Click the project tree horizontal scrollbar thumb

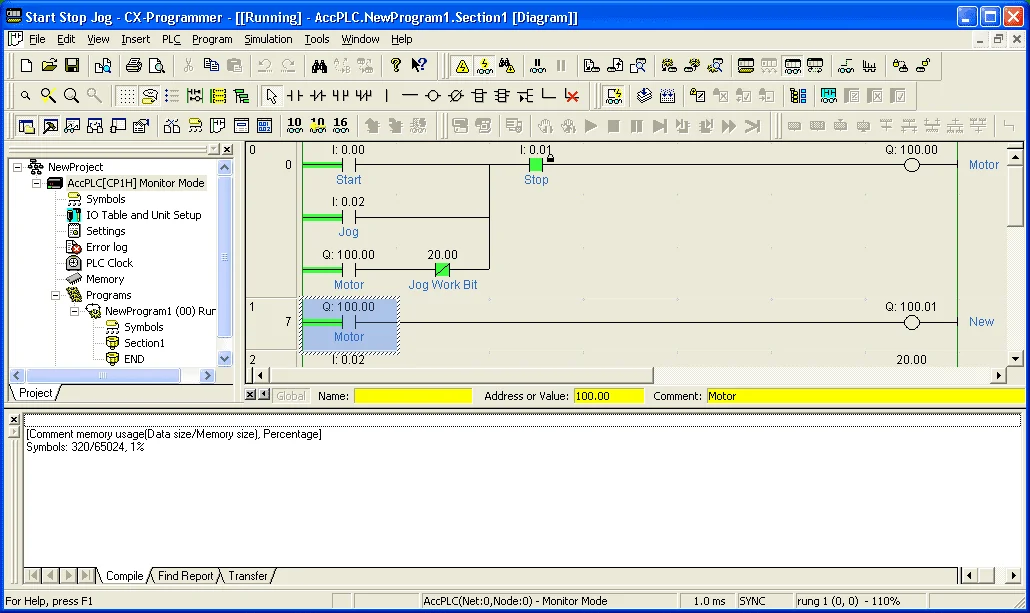tap(103, 376)
